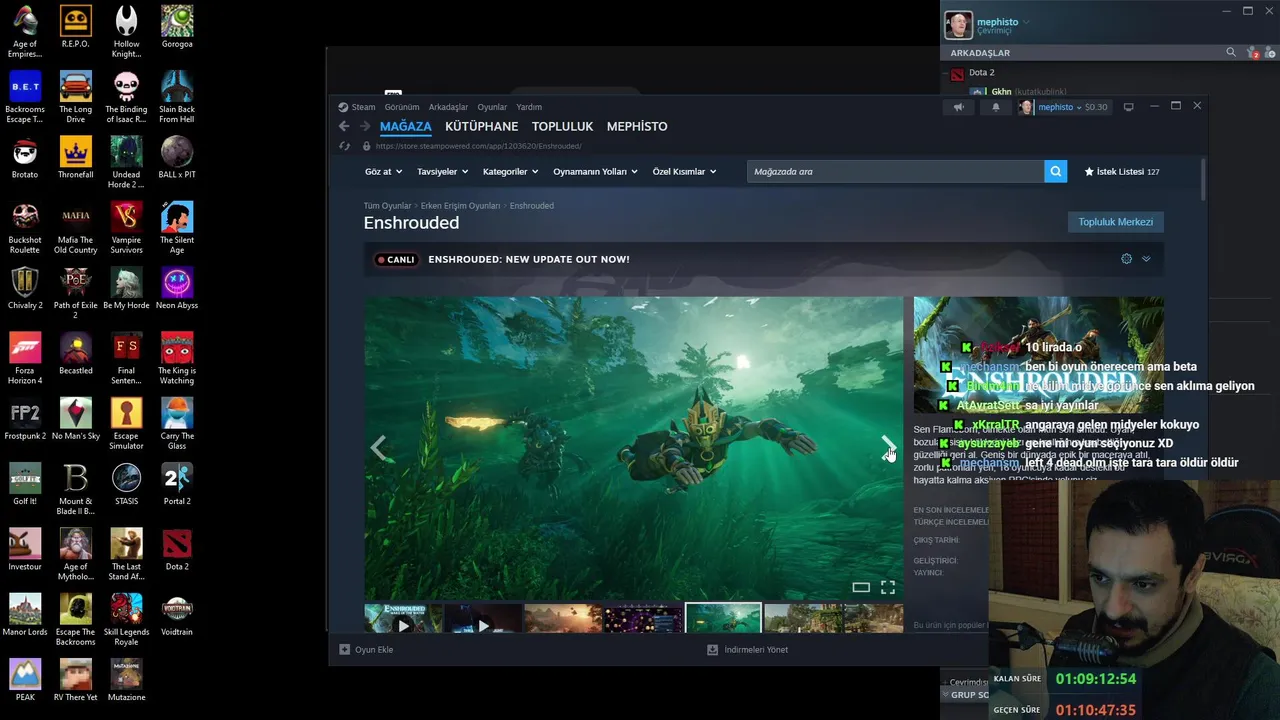
Task: Toggle theater mode on media viewer
Action: [860, 587]
